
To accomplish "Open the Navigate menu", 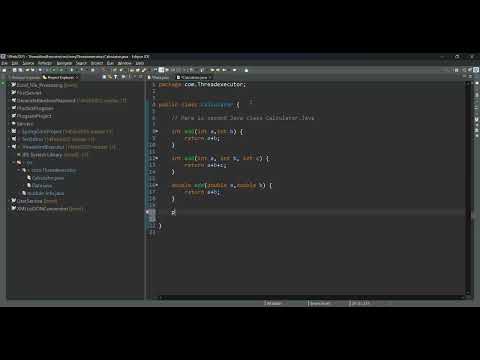I will (64, 63).
